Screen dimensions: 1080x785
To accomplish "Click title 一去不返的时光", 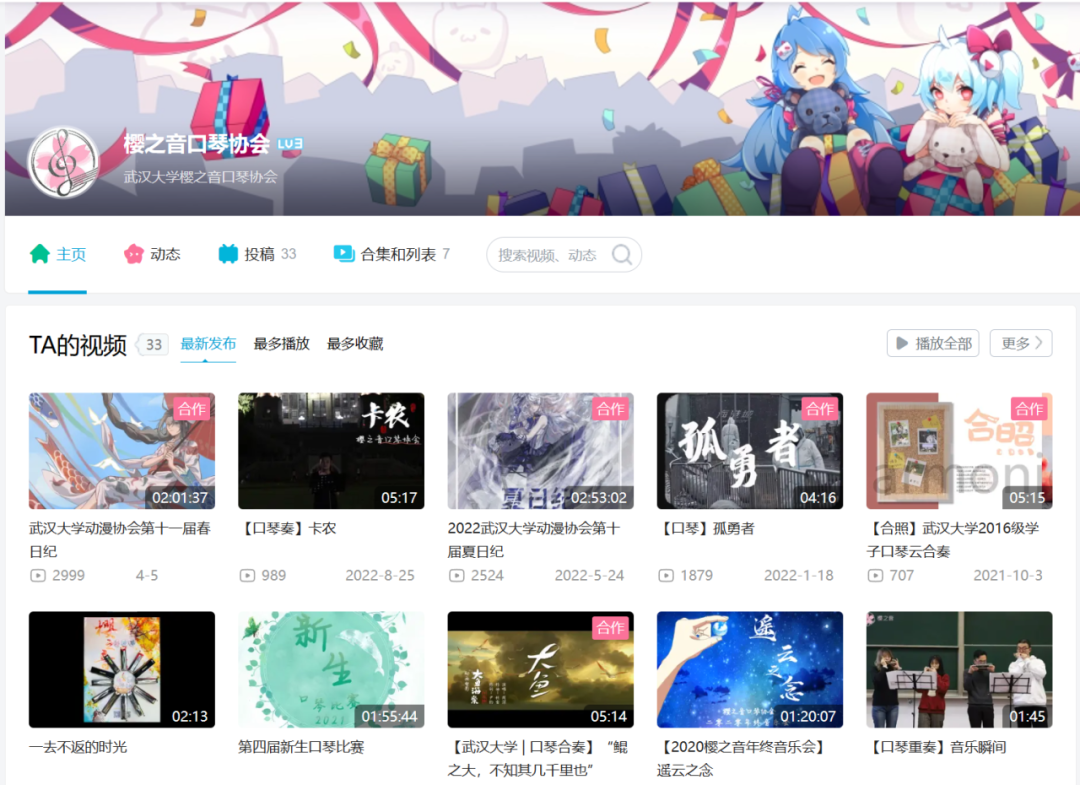I will click(78, 747).
